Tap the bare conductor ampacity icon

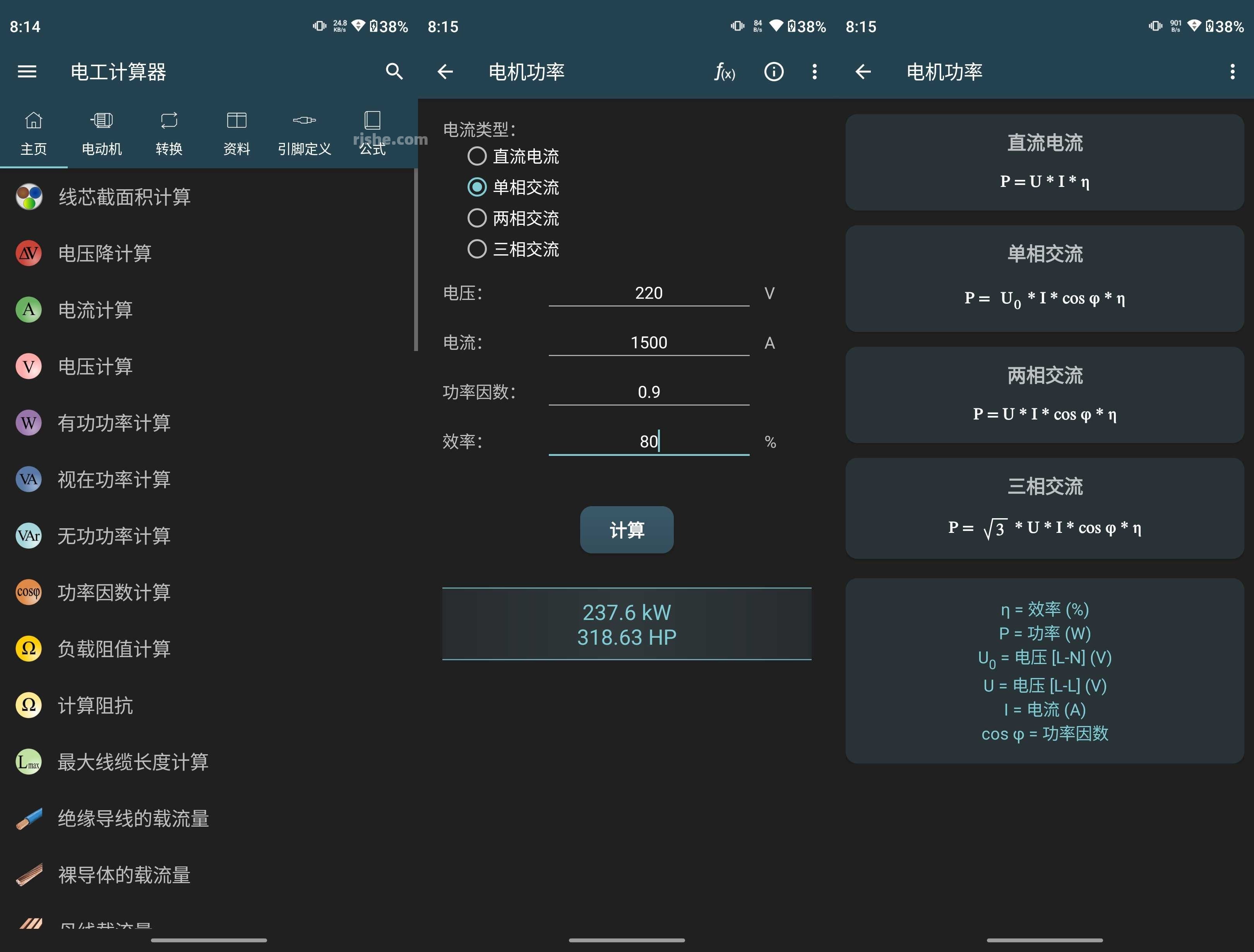(x=28, y=875)
